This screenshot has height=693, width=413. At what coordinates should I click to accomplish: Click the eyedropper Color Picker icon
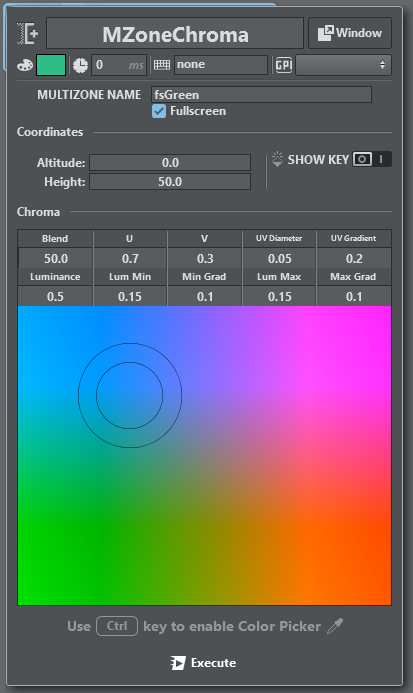tap(335, 626)
